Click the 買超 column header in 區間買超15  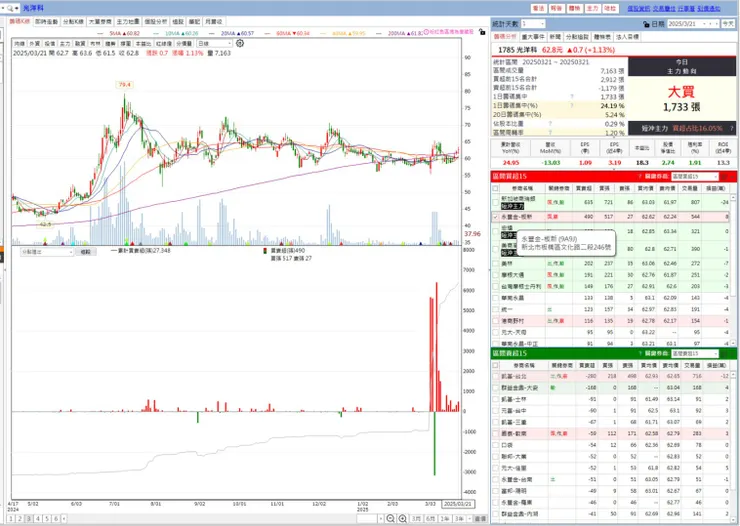coord(584,188)
